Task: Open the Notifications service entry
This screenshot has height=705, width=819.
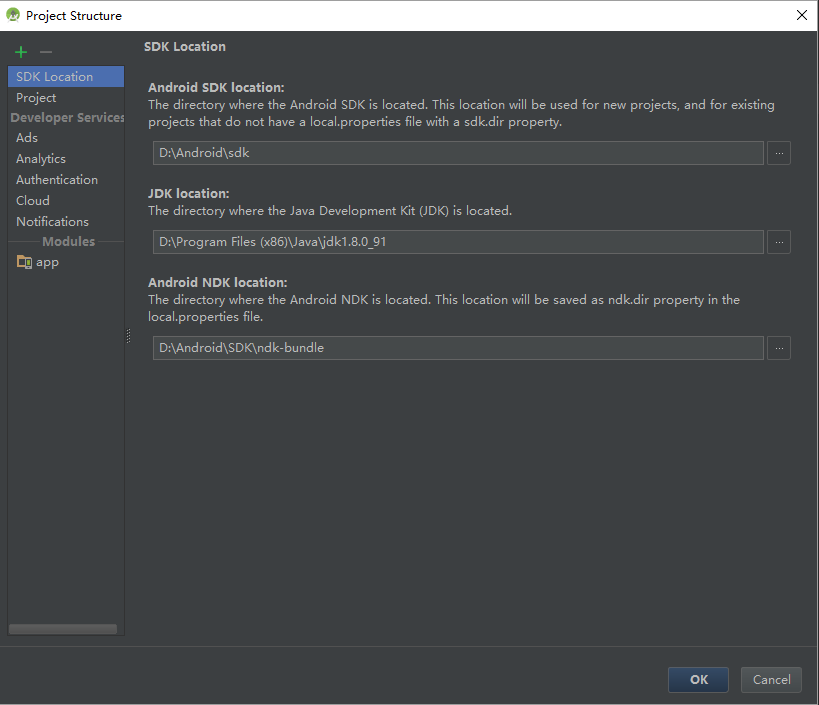Action: pos(52,222)
